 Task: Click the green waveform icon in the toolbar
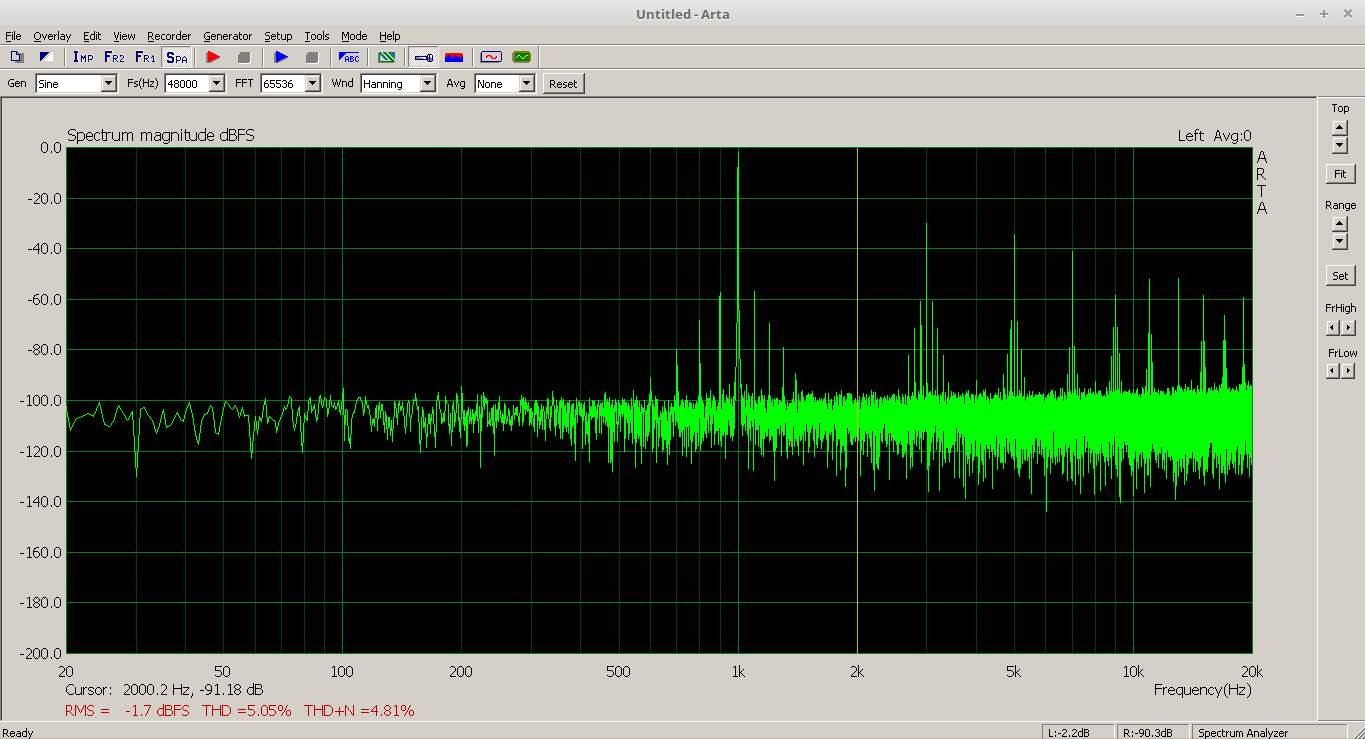[x=521, y=57]
